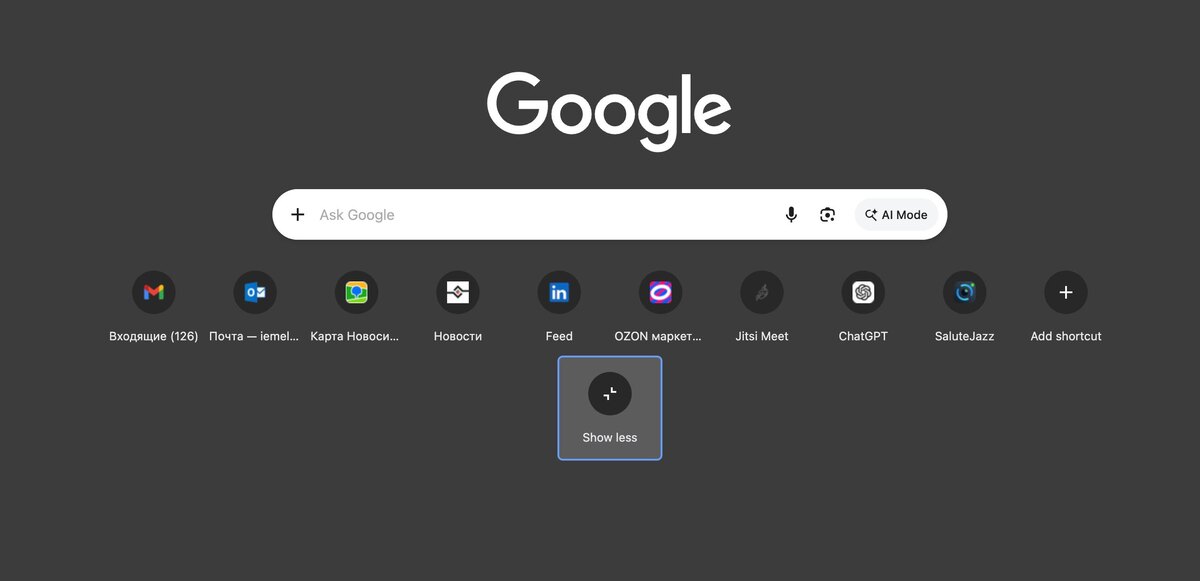Start voice search with the microphone icon

point(791,215)
